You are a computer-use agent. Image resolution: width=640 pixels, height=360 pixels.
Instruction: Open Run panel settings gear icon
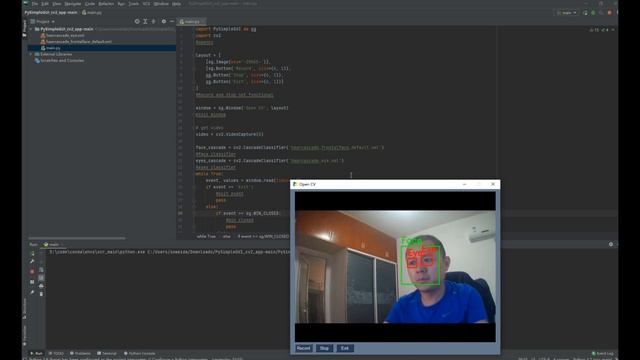coord(611,244)
